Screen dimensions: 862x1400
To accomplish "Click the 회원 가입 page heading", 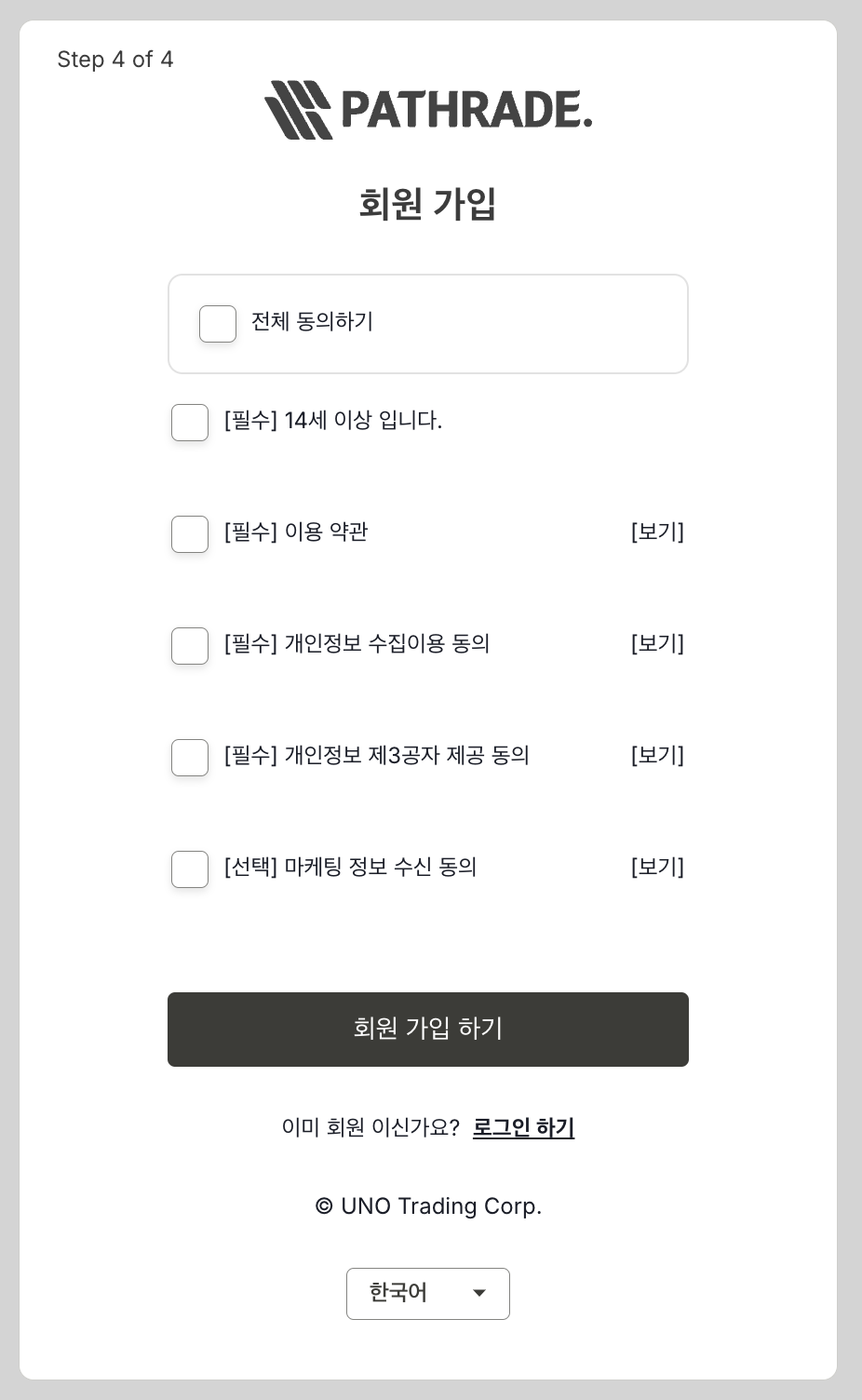I will 428,204.
